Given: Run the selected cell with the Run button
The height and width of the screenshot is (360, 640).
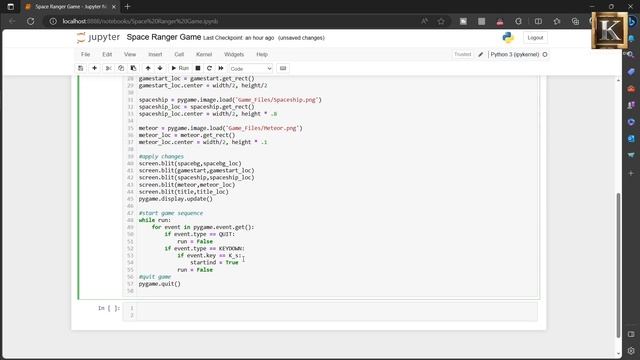Looking at the screenshot, I should [180, 68].
